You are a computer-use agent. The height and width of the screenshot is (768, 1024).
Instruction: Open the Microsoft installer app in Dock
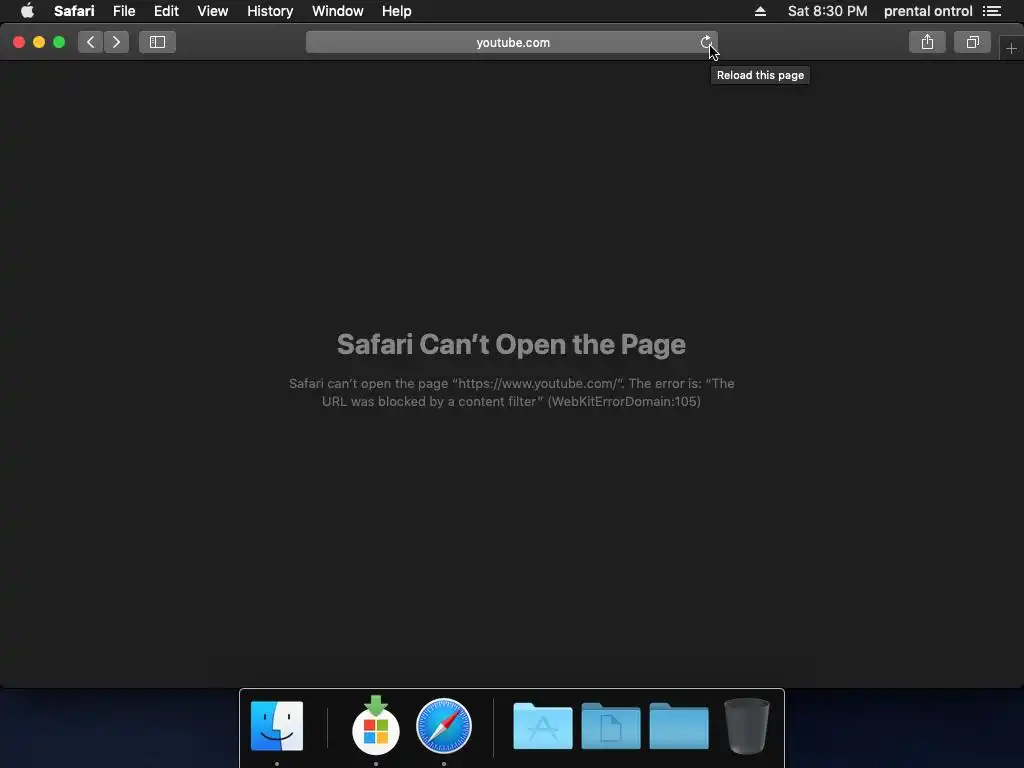(376, 726)
